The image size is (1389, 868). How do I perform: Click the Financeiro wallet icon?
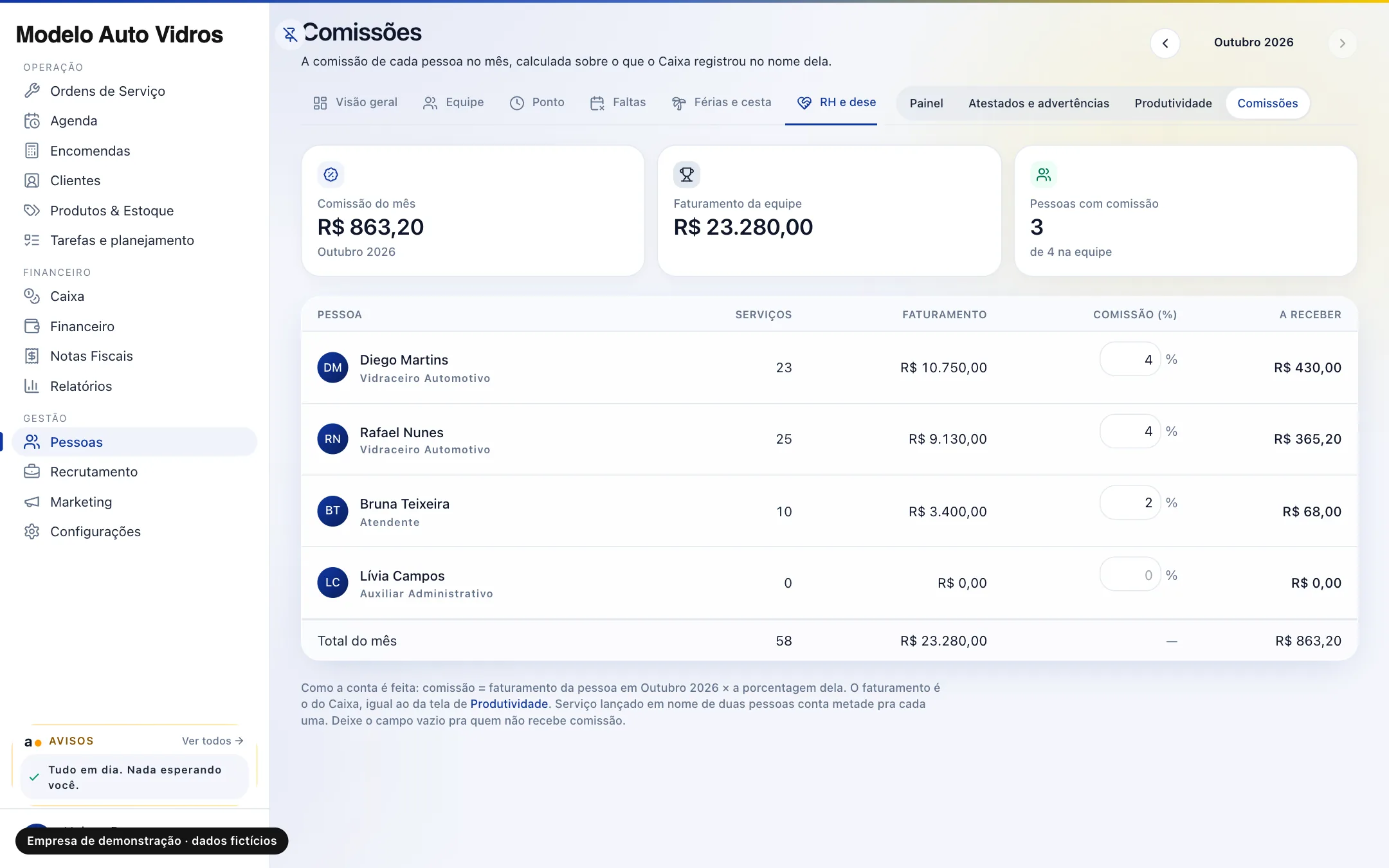click(32, 326)
